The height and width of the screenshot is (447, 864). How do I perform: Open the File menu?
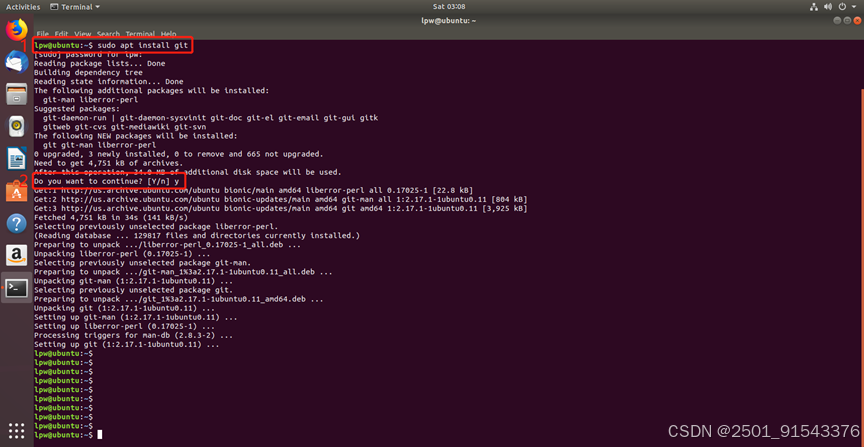coord(43,34)
